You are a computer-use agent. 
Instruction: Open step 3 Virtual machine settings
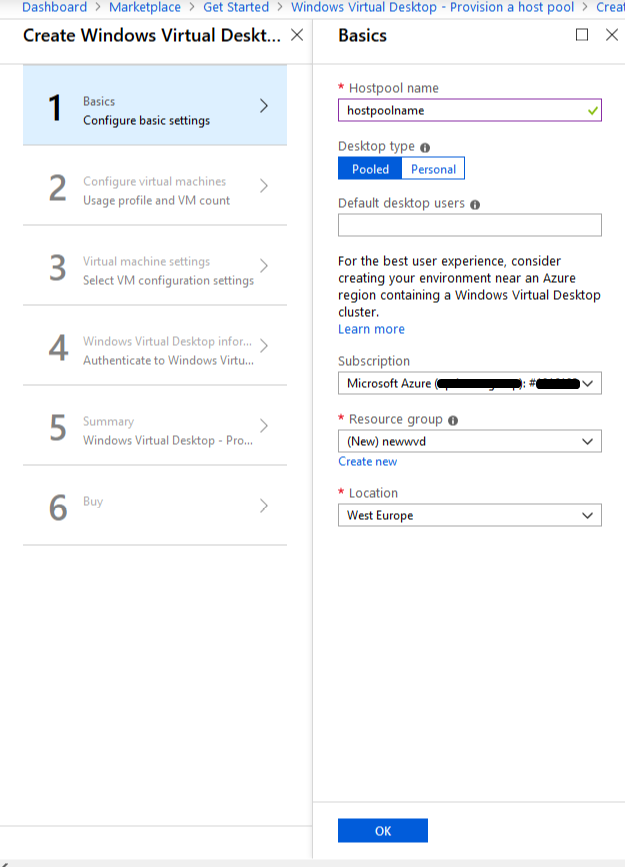tap(155, 266)
